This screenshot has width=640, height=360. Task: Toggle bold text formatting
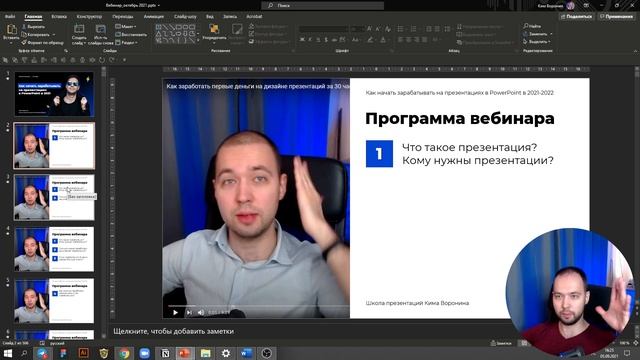pyautogui.click(x=302, y=40)
